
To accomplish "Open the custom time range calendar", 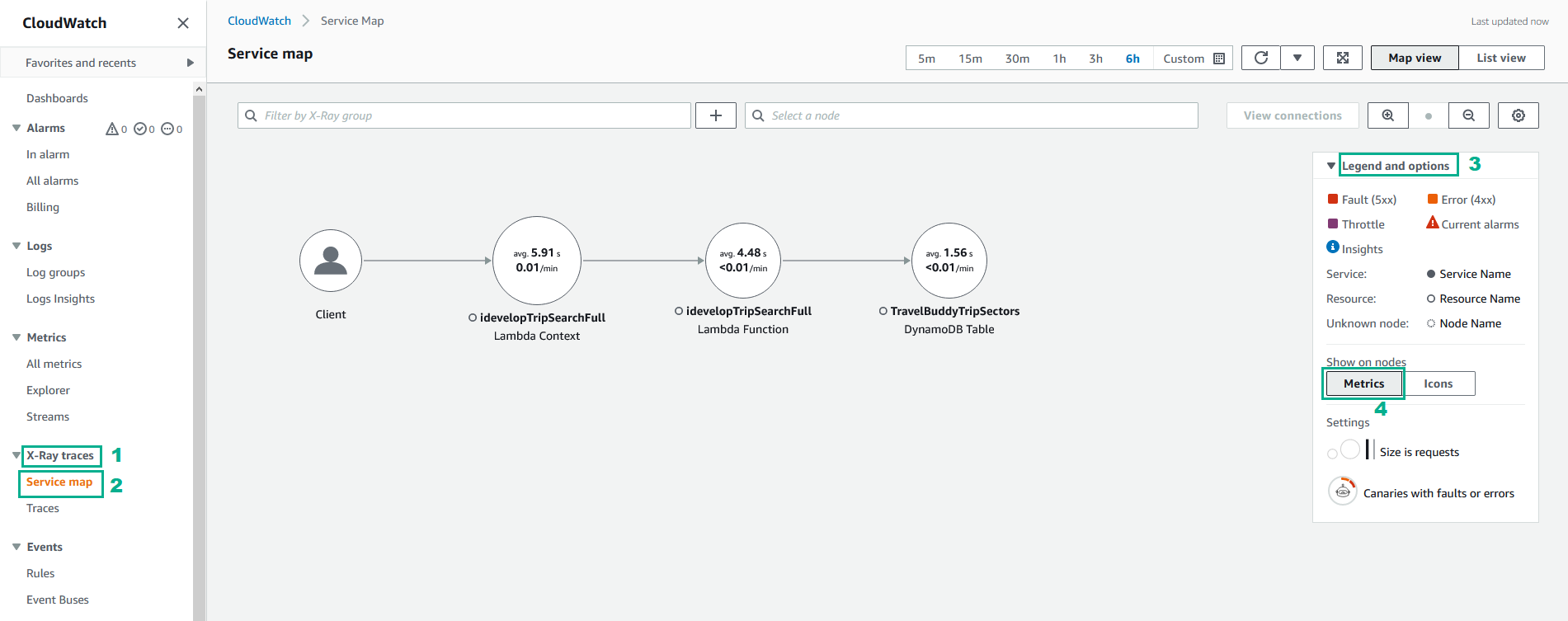I will pos(1219,59).
